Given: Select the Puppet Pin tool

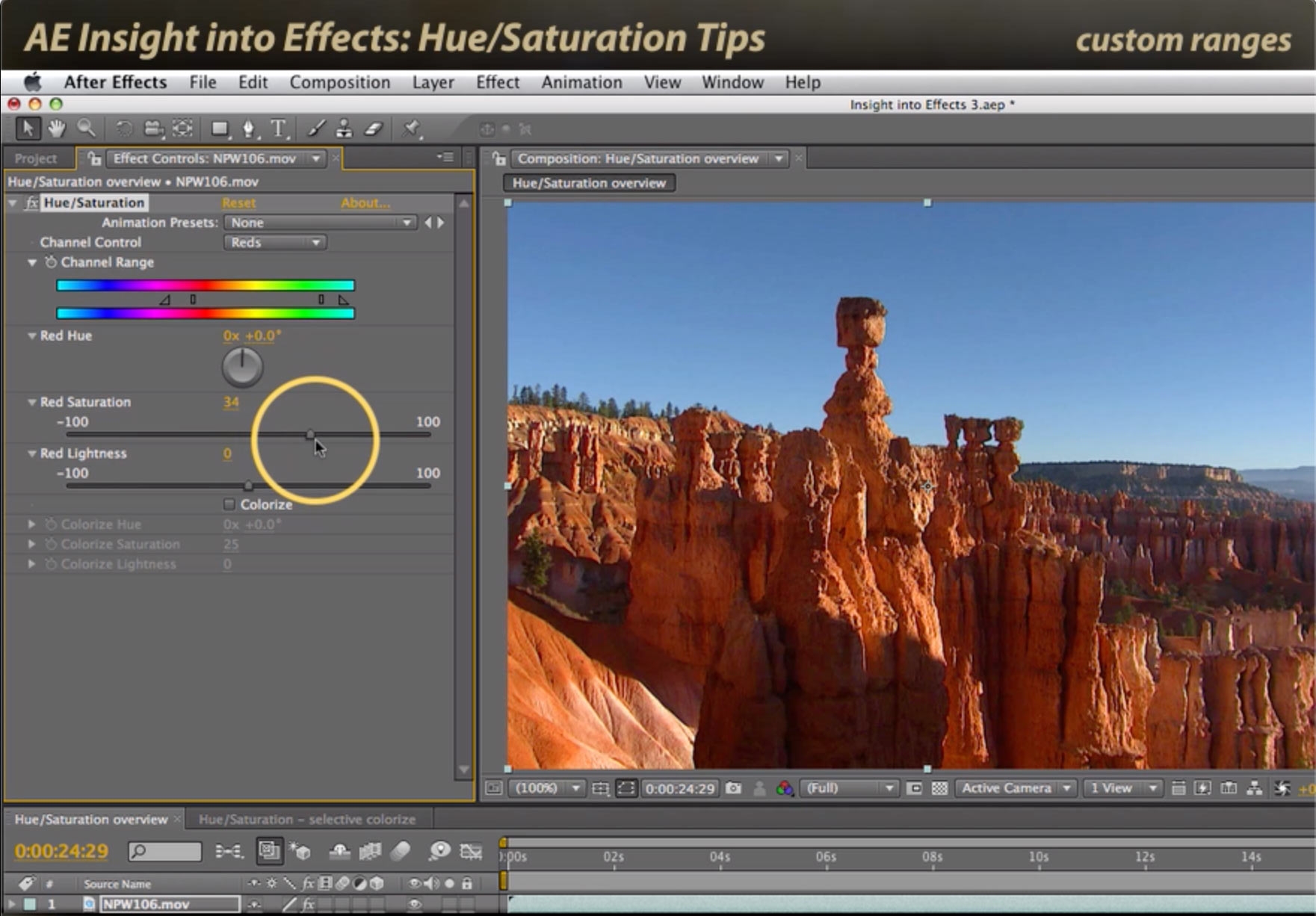Looking at the screenshot, I should click(410, 129).
